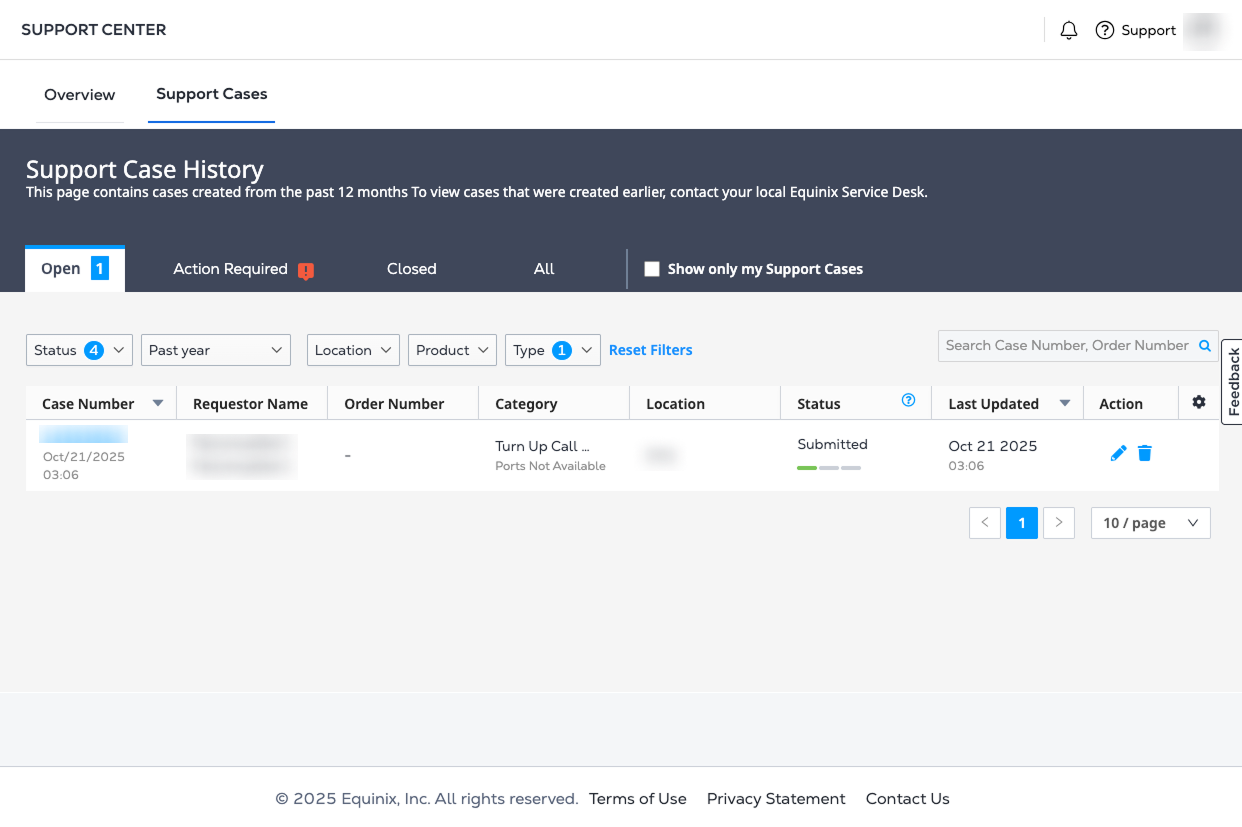The image size is (1242, 827).
Task: Expand the Status filter dropdown
Action: [x=79, y=350]
